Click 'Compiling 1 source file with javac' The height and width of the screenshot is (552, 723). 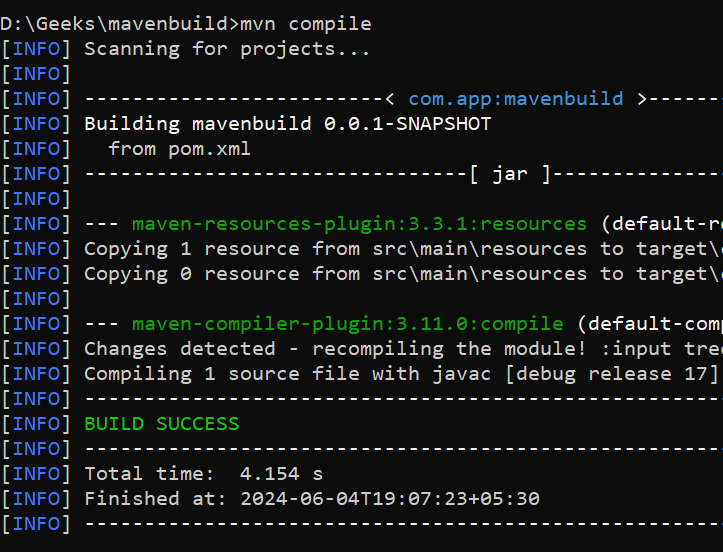(288, 374)
